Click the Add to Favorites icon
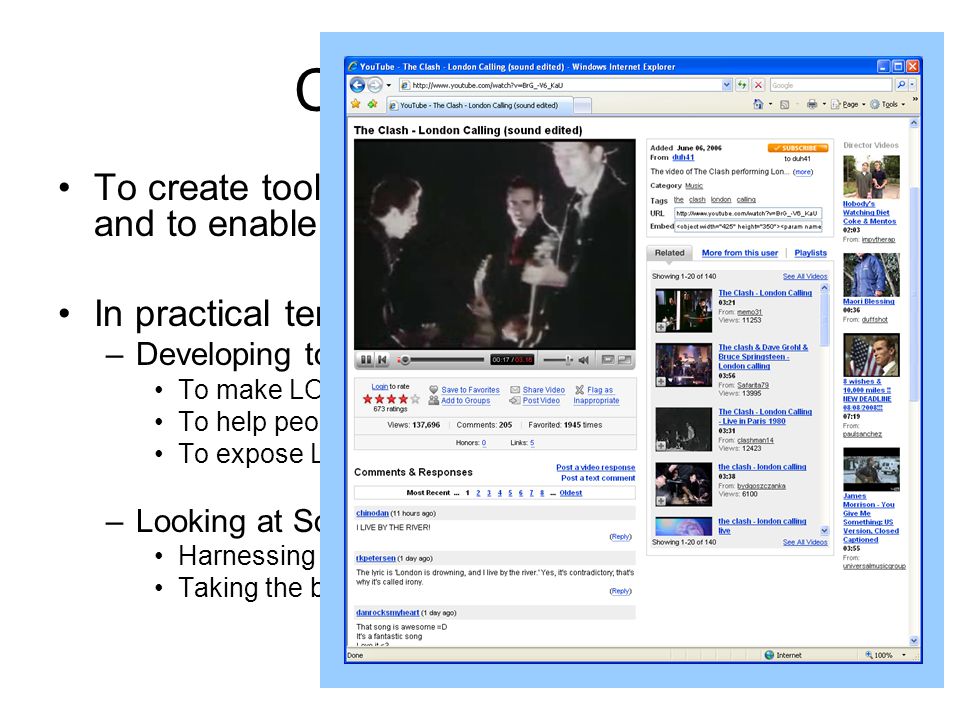Viewport: 960px width, 720px height. (372, 104)
